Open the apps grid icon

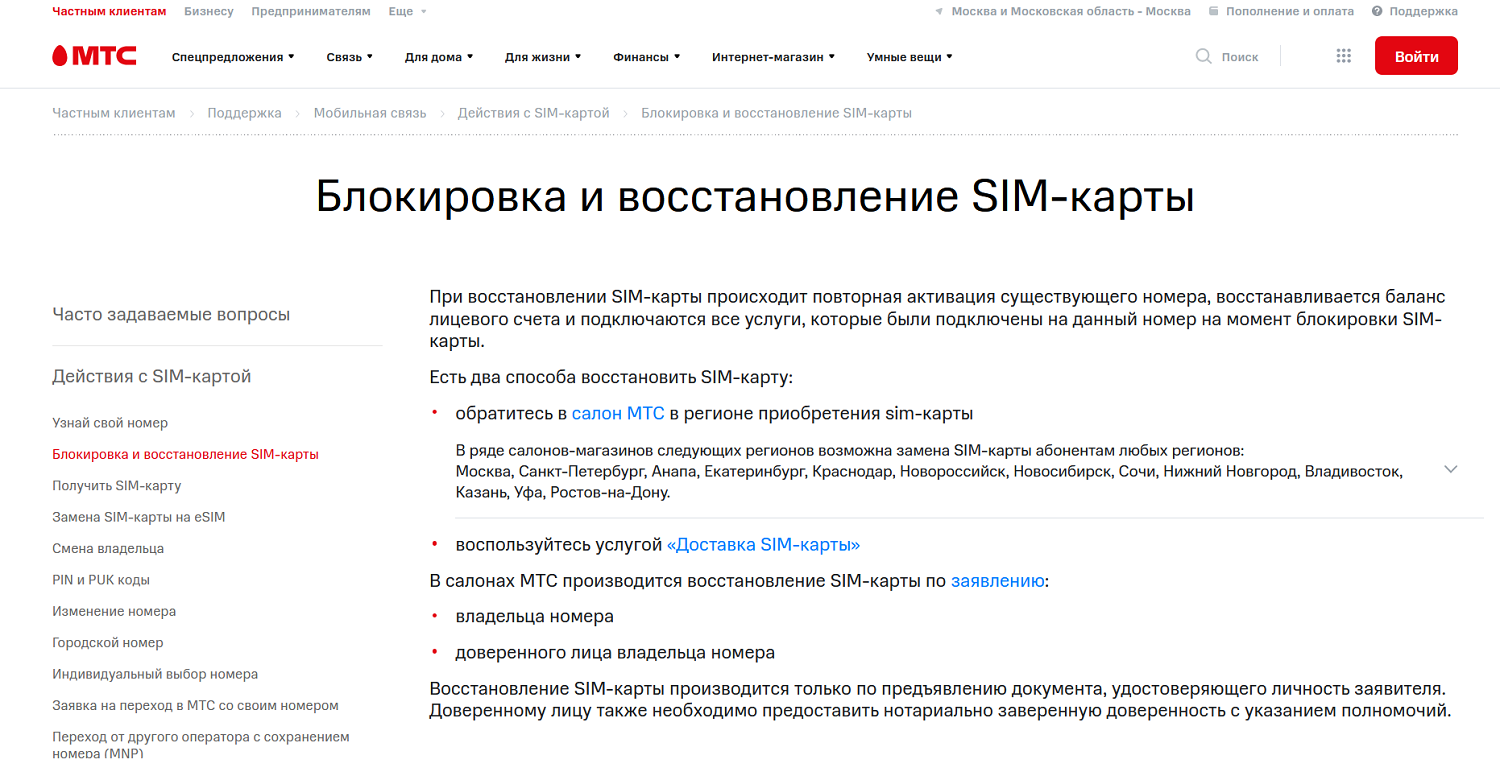coord(1344,56)
